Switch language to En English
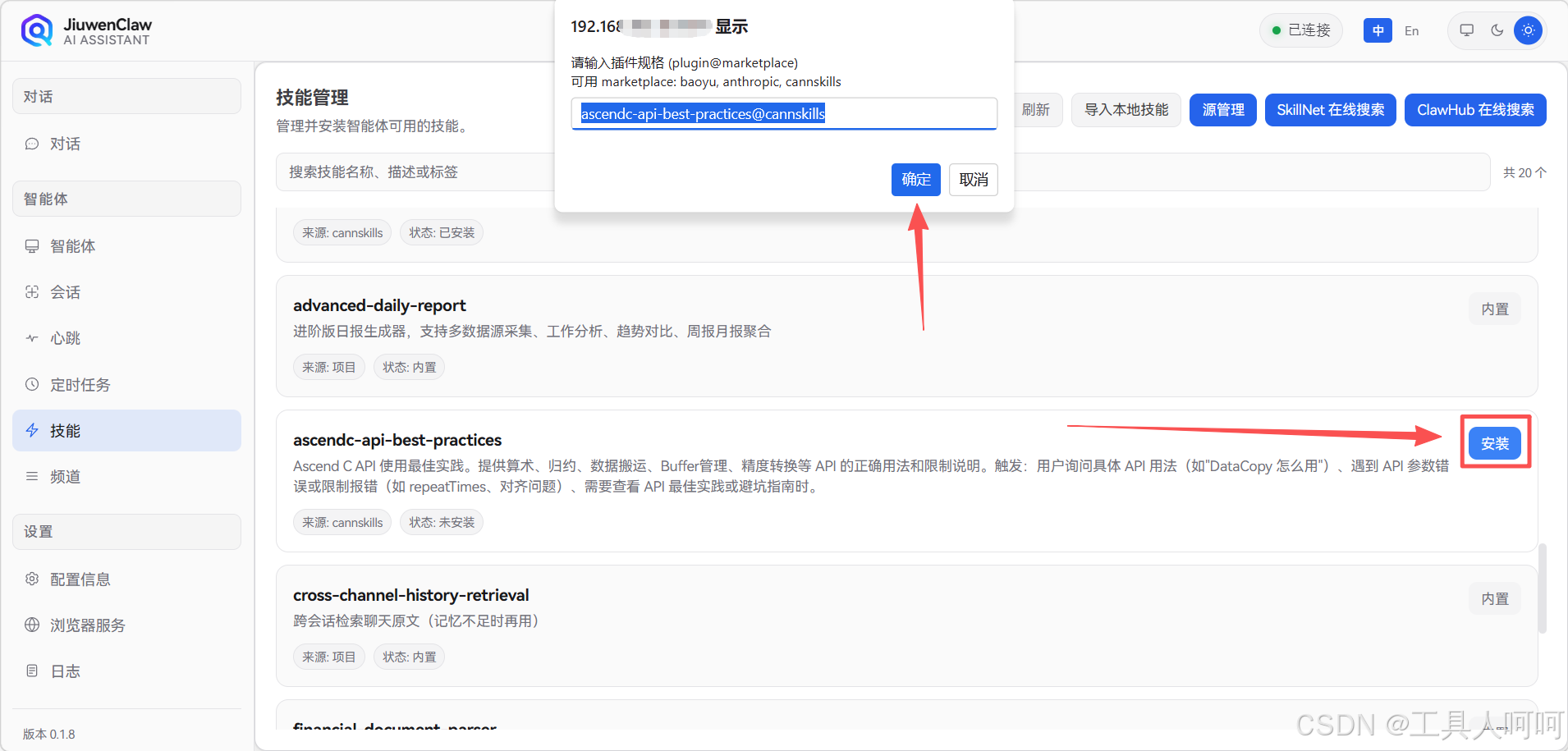This screenshot has height=751, width=1568. (1411, 30)
